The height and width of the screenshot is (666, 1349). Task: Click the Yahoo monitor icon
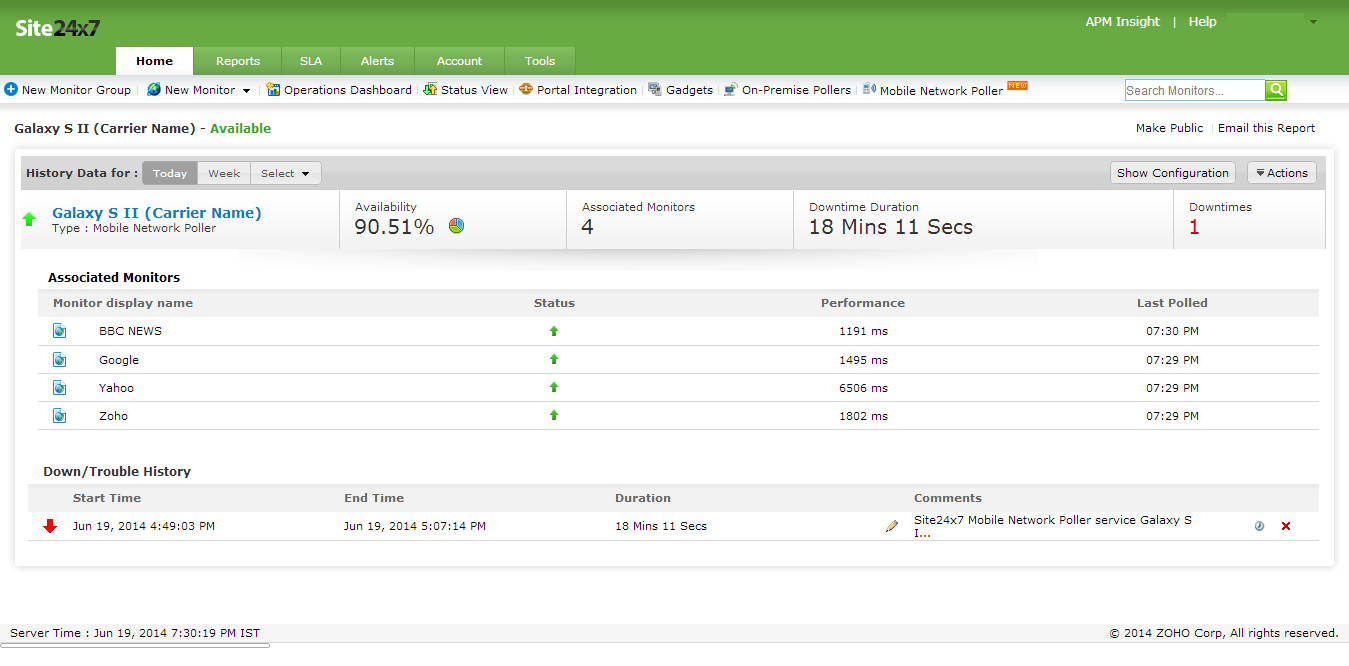tap(59, 387)
